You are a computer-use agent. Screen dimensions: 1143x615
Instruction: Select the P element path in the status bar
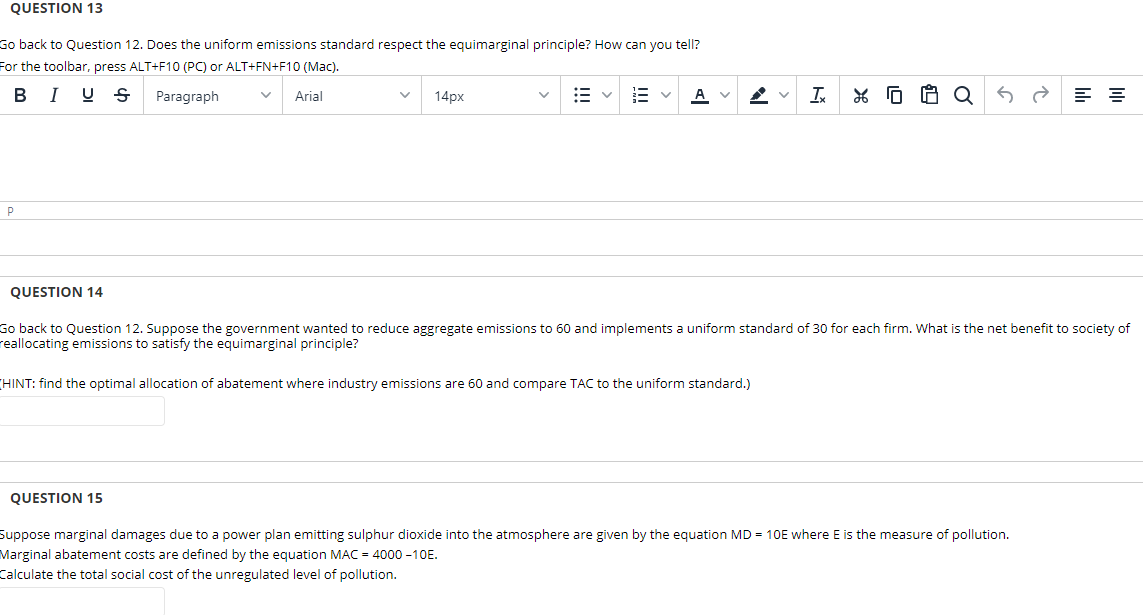pos(10,211)
